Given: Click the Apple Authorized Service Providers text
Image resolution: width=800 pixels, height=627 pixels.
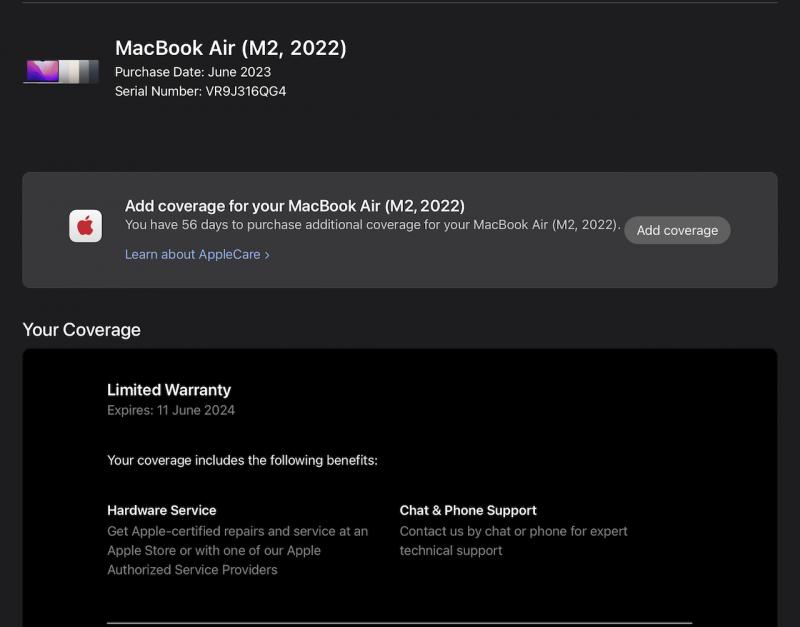Looking at the screenshot, I should 192,569.
